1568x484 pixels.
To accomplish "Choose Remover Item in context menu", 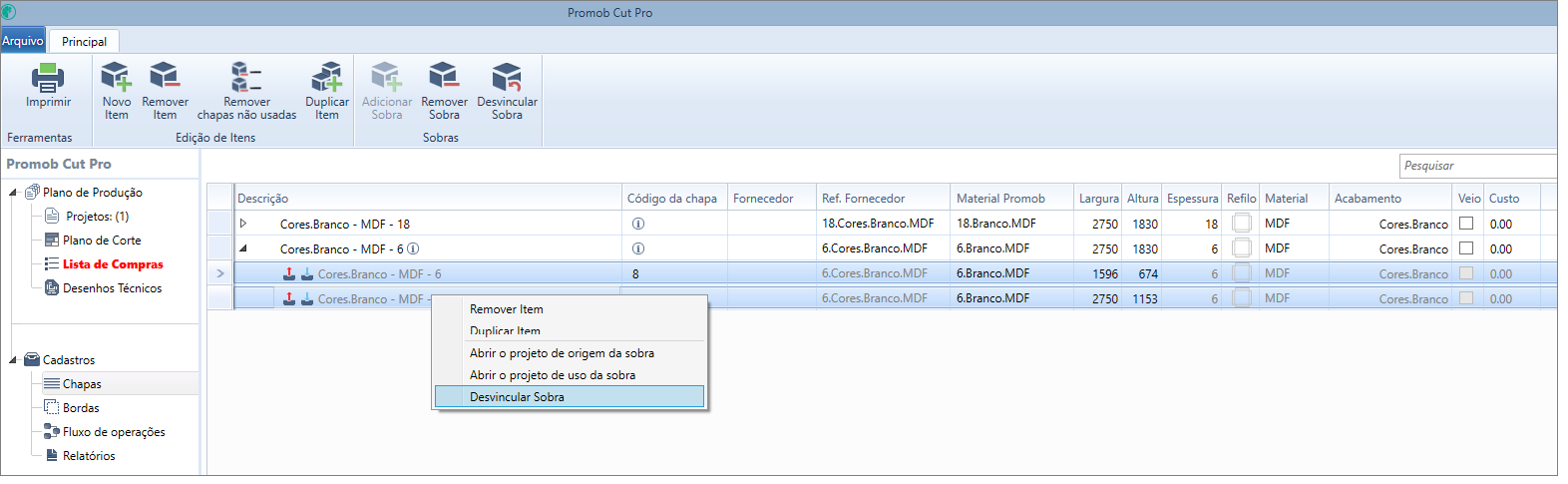I will [571, 309].
